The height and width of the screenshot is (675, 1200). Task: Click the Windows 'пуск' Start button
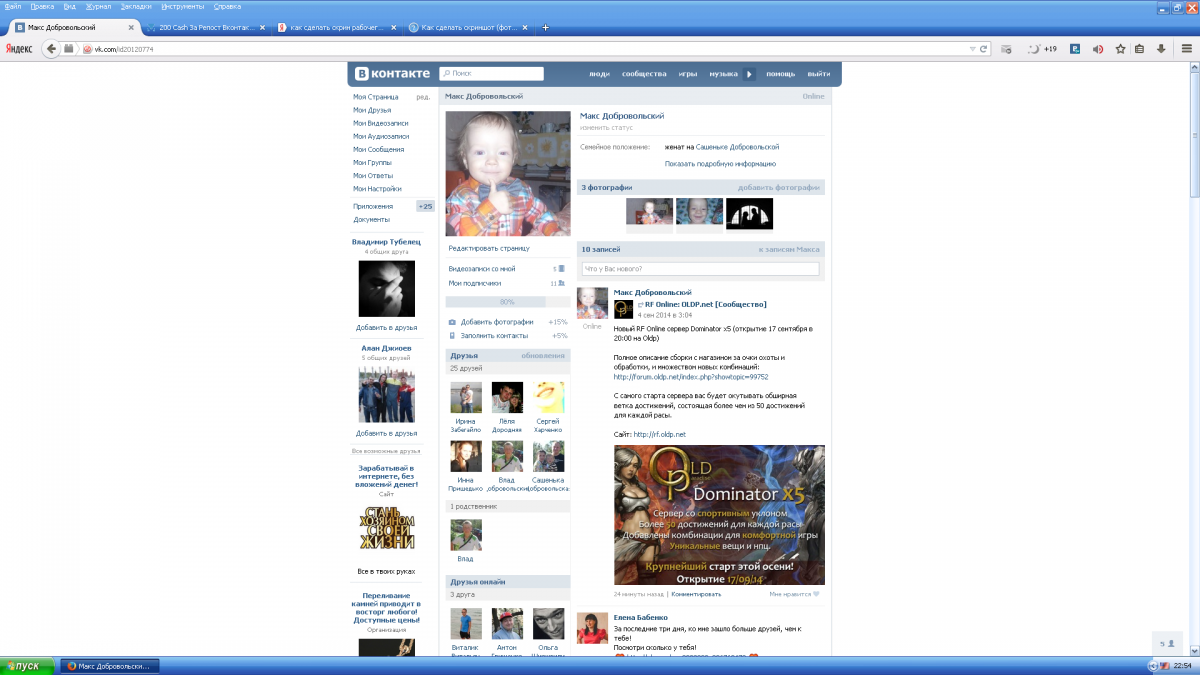[27, 666]
